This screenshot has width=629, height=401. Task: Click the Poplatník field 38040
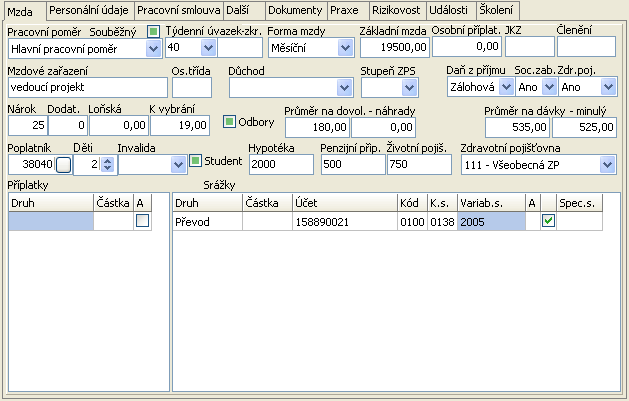(x=31, y=164)
